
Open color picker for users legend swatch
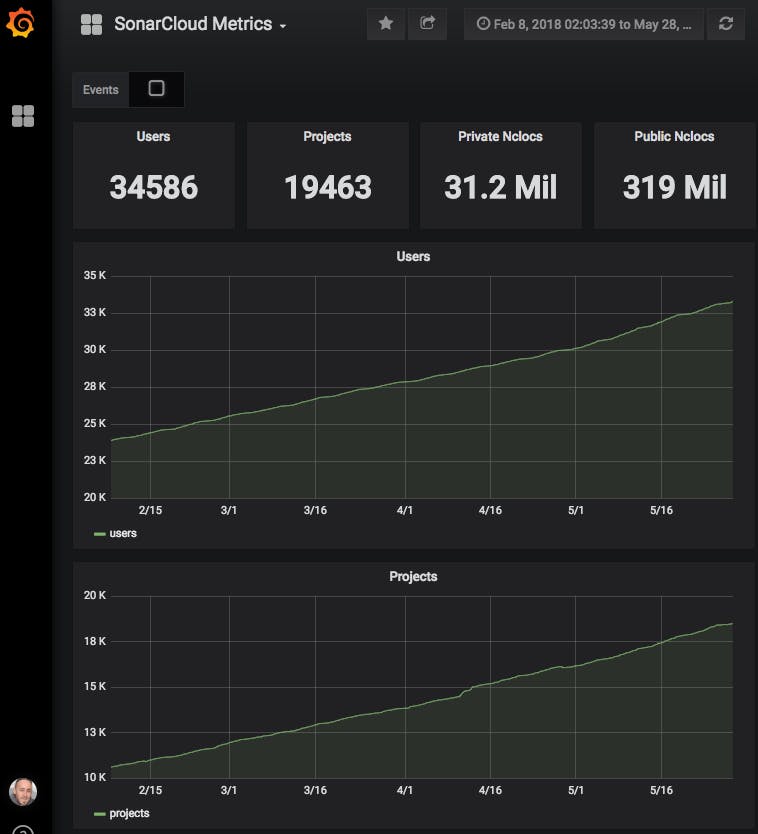[x=99, y=534]
